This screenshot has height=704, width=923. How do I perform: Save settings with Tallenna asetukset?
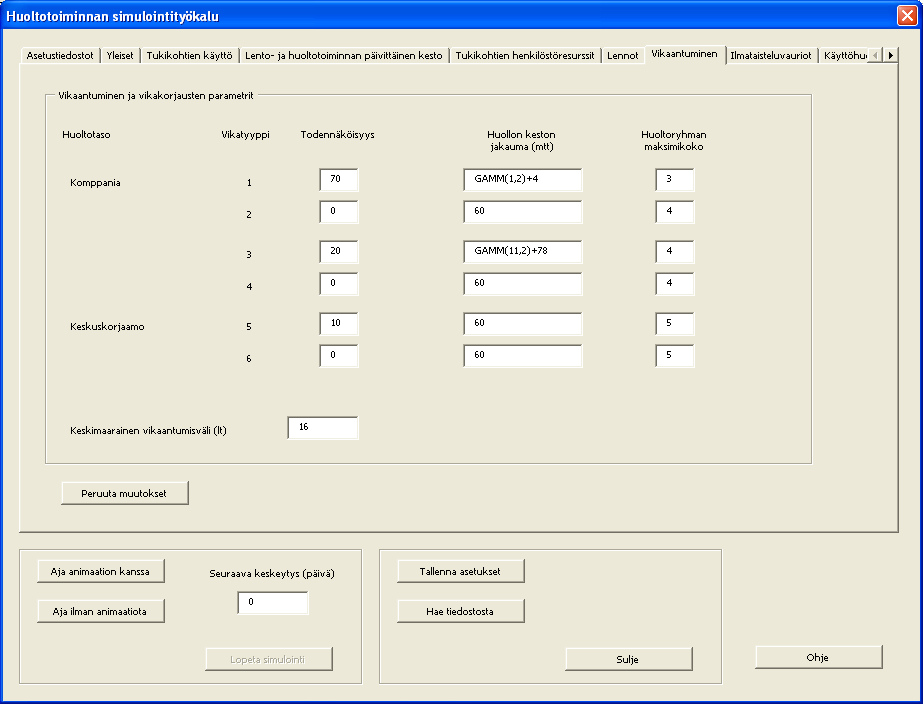461,571
